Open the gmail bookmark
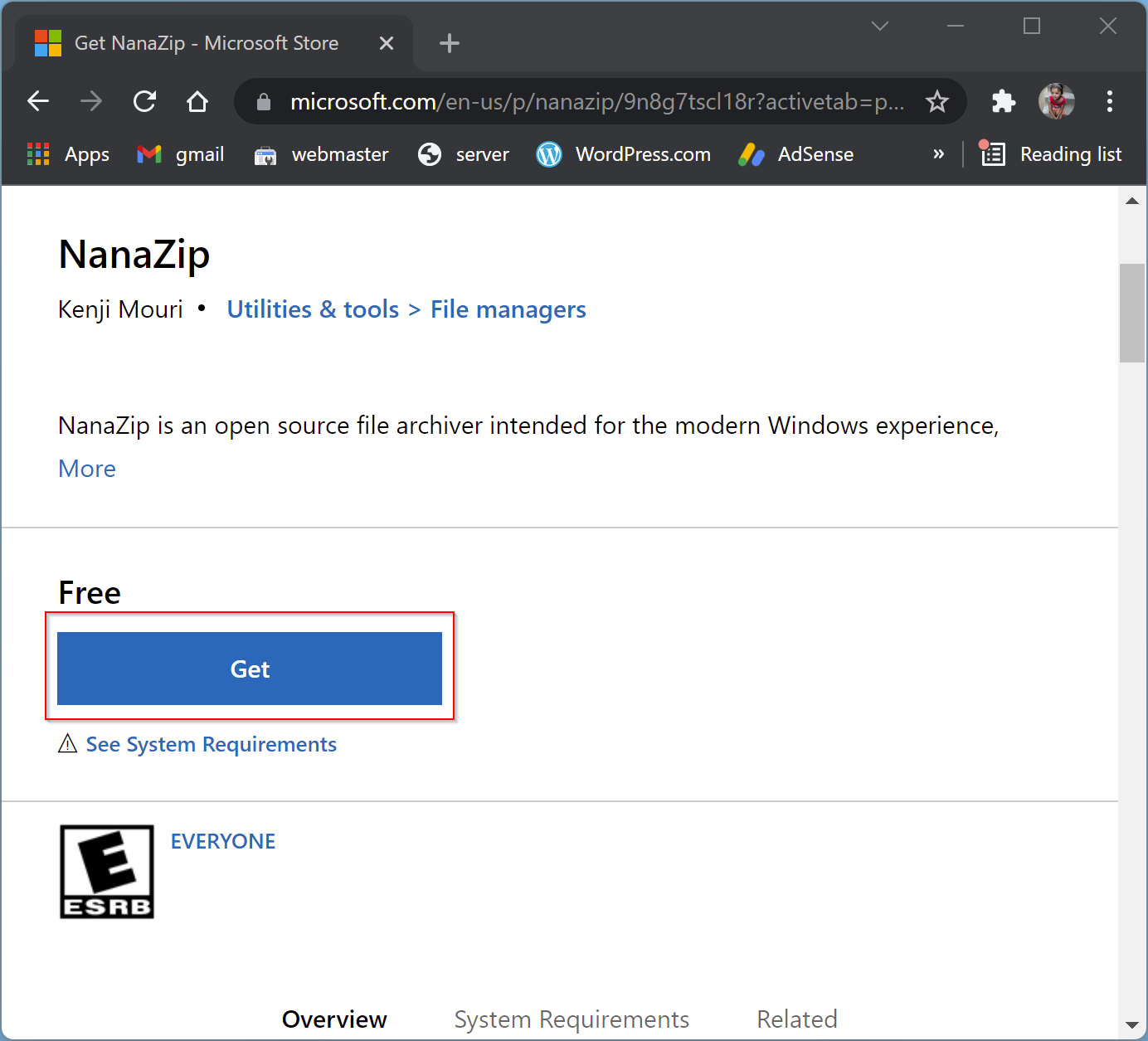This screenshot has width=1148, height=1041. (181, 154)
